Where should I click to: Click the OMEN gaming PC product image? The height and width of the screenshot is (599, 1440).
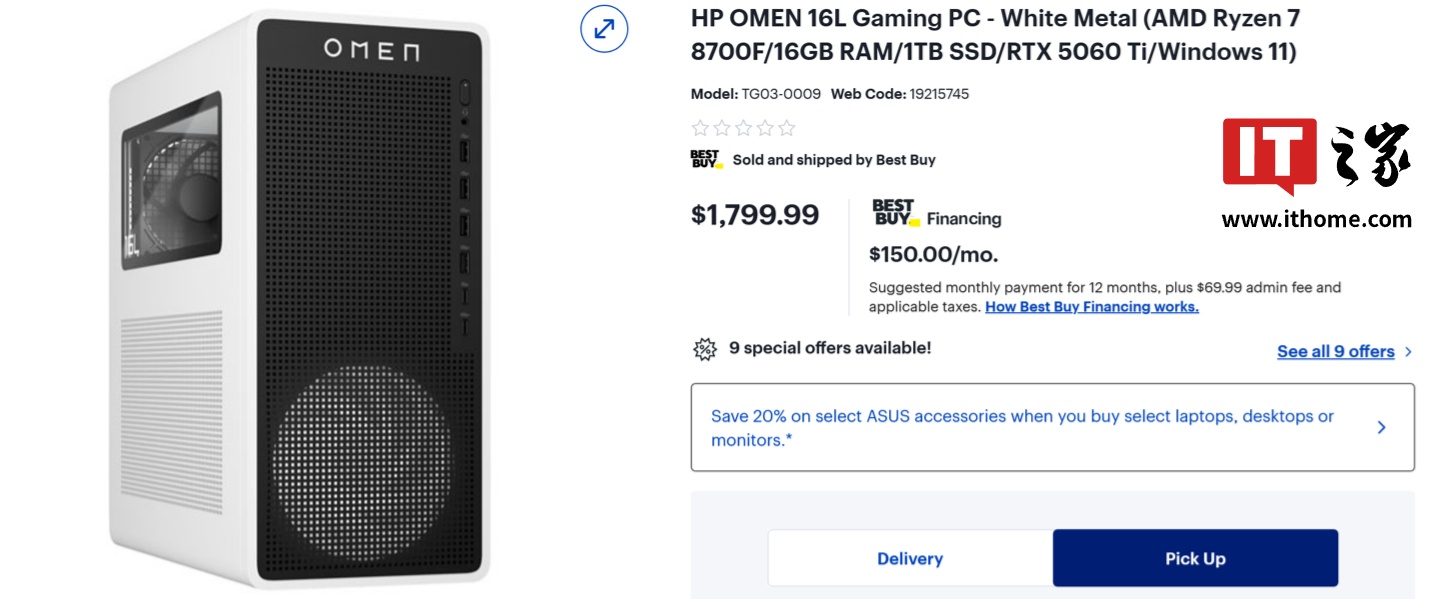300,300
